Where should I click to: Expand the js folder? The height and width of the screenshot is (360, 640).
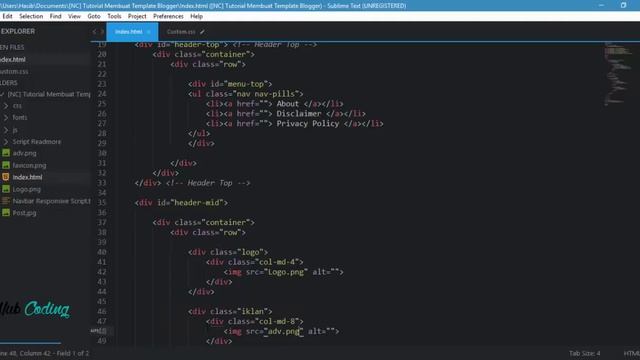6,130
